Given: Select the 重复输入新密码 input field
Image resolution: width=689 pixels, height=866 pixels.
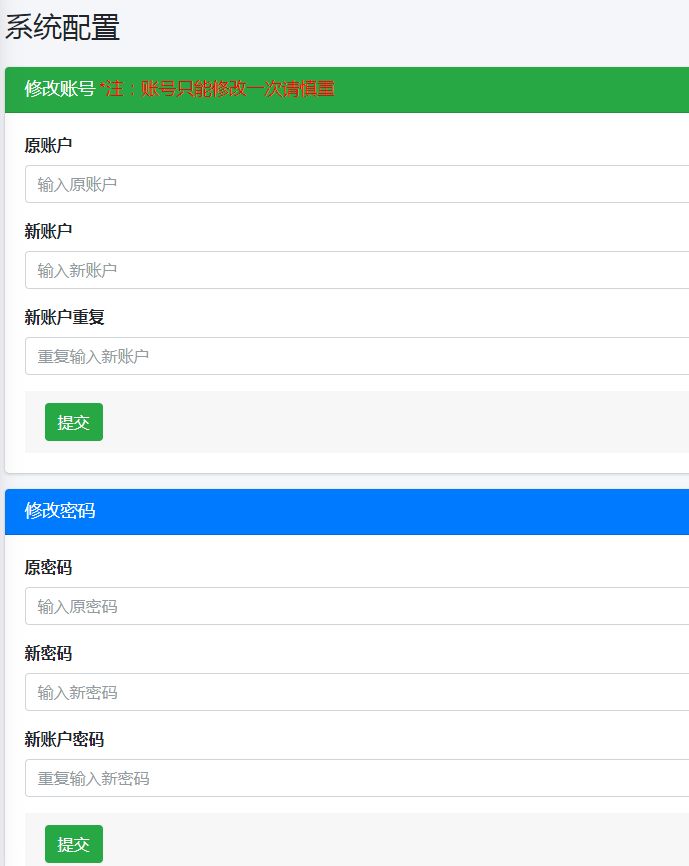Looking at the screenshot, I should pyautogui.click(x=357, y=778).
